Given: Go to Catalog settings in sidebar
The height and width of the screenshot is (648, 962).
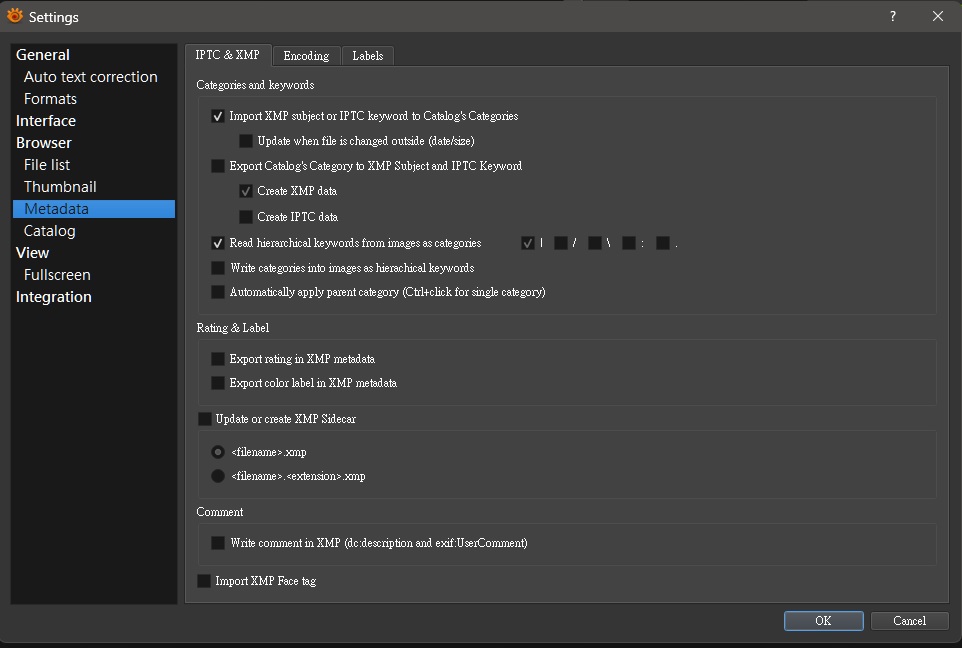Looking at the screenshot, I should pyautogui.click(x=50, y=231).
